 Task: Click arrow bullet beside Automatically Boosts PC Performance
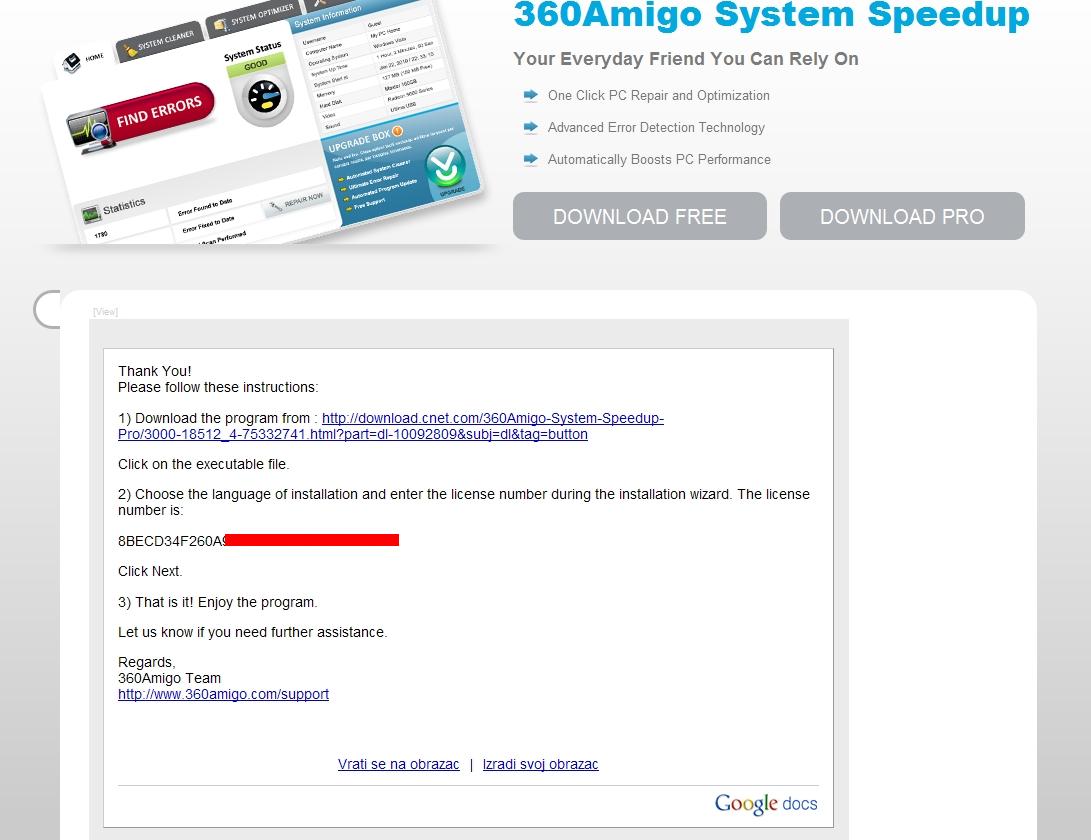point(530,160)
